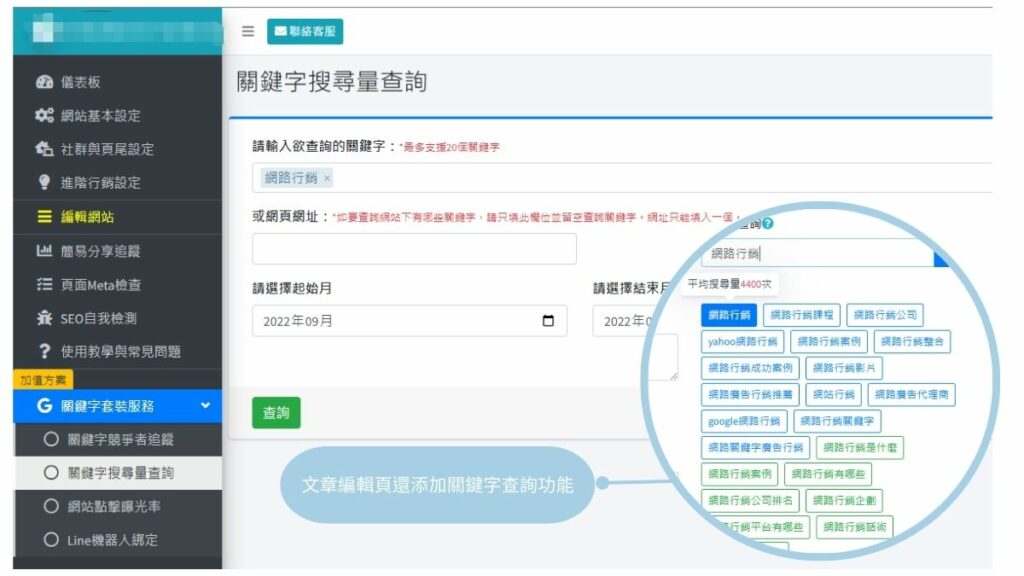Pick the 網路行銷公司 keyword tag

coord(885,315)
